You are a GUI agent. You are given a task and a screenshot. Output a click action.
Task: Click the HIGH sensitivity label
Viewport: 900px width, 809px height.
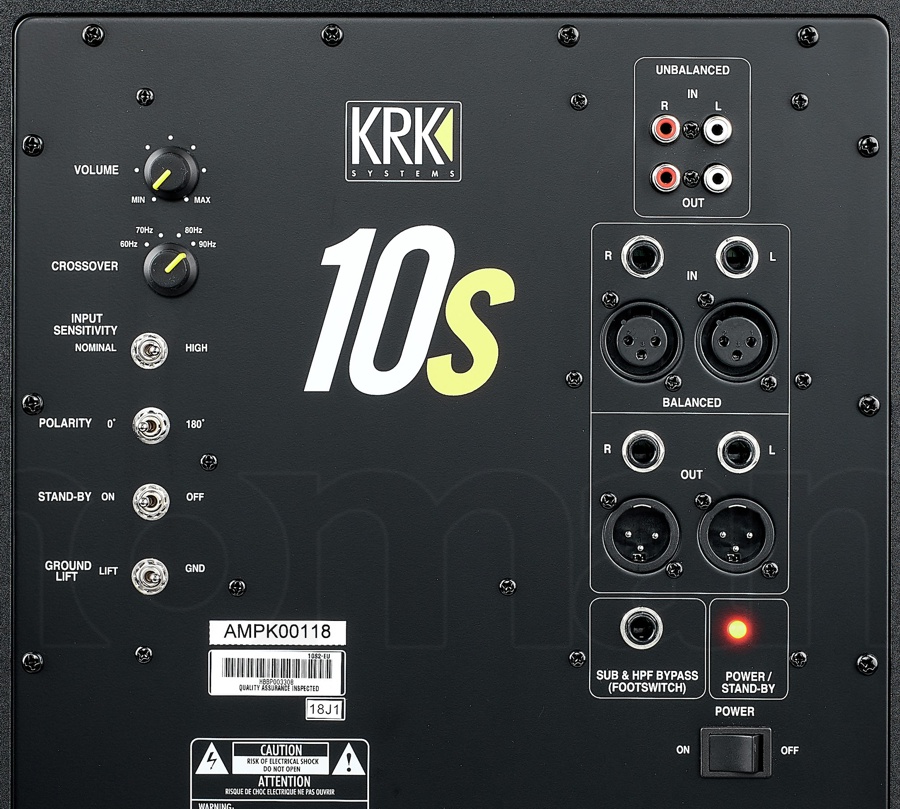tap(196, 348)
